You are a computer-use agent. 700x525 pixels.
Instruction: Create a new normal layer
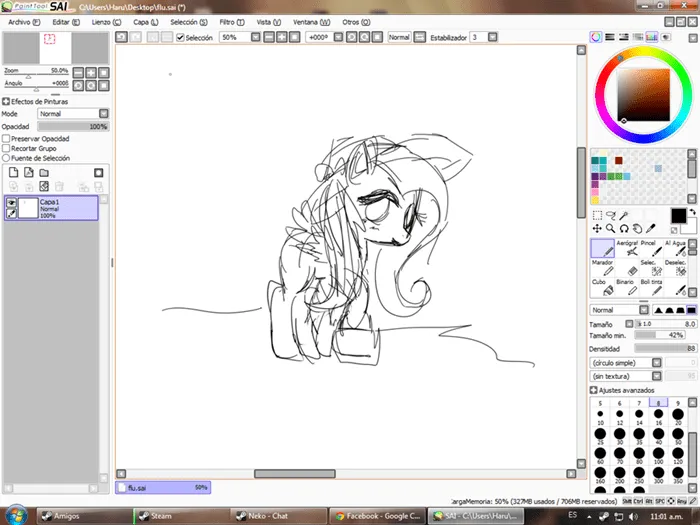pyautogui.click(x=13, y=172)
